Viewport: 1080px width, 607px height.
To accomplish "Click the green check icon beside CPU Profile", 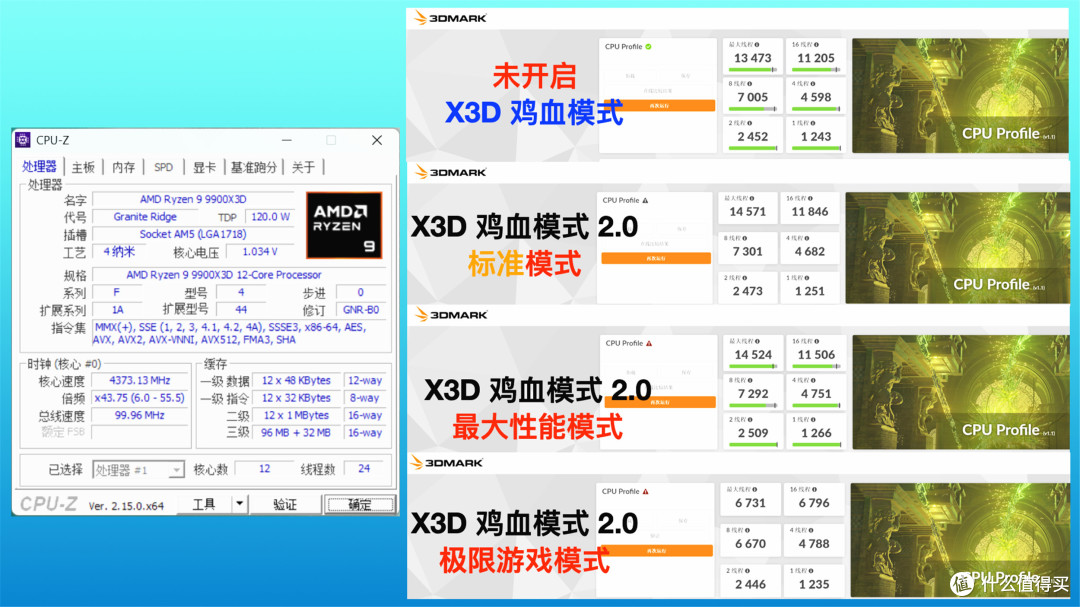I will [649, 47].
